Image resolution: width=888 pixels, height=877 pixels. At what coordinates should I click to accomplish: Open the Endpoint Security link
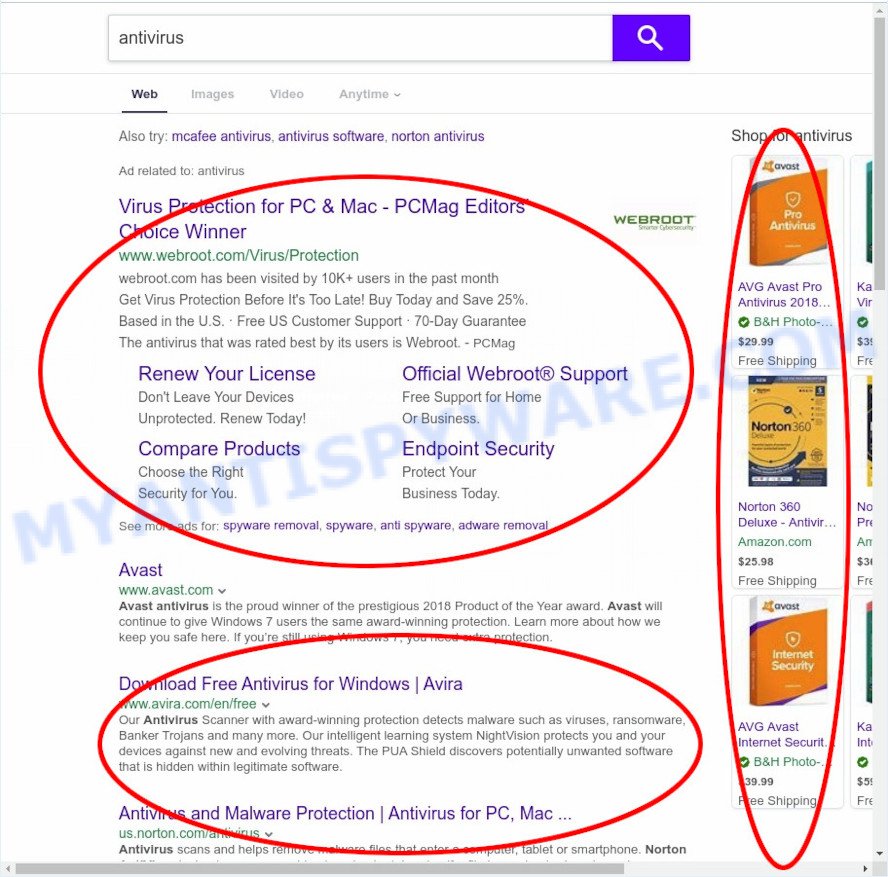[477, 449]
